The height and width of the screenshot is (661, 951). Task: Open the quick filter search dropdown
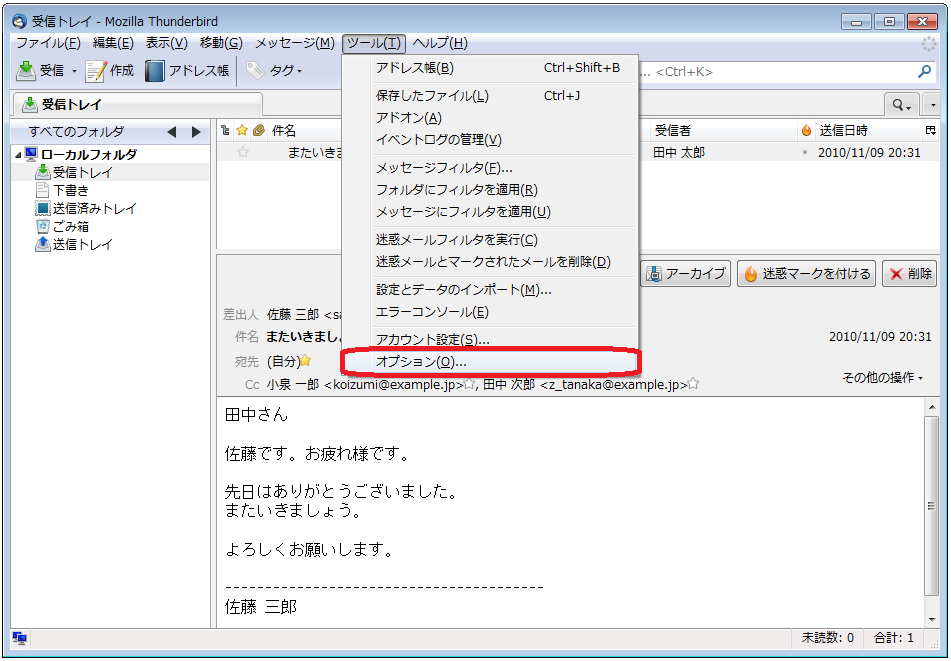(902, 105)
